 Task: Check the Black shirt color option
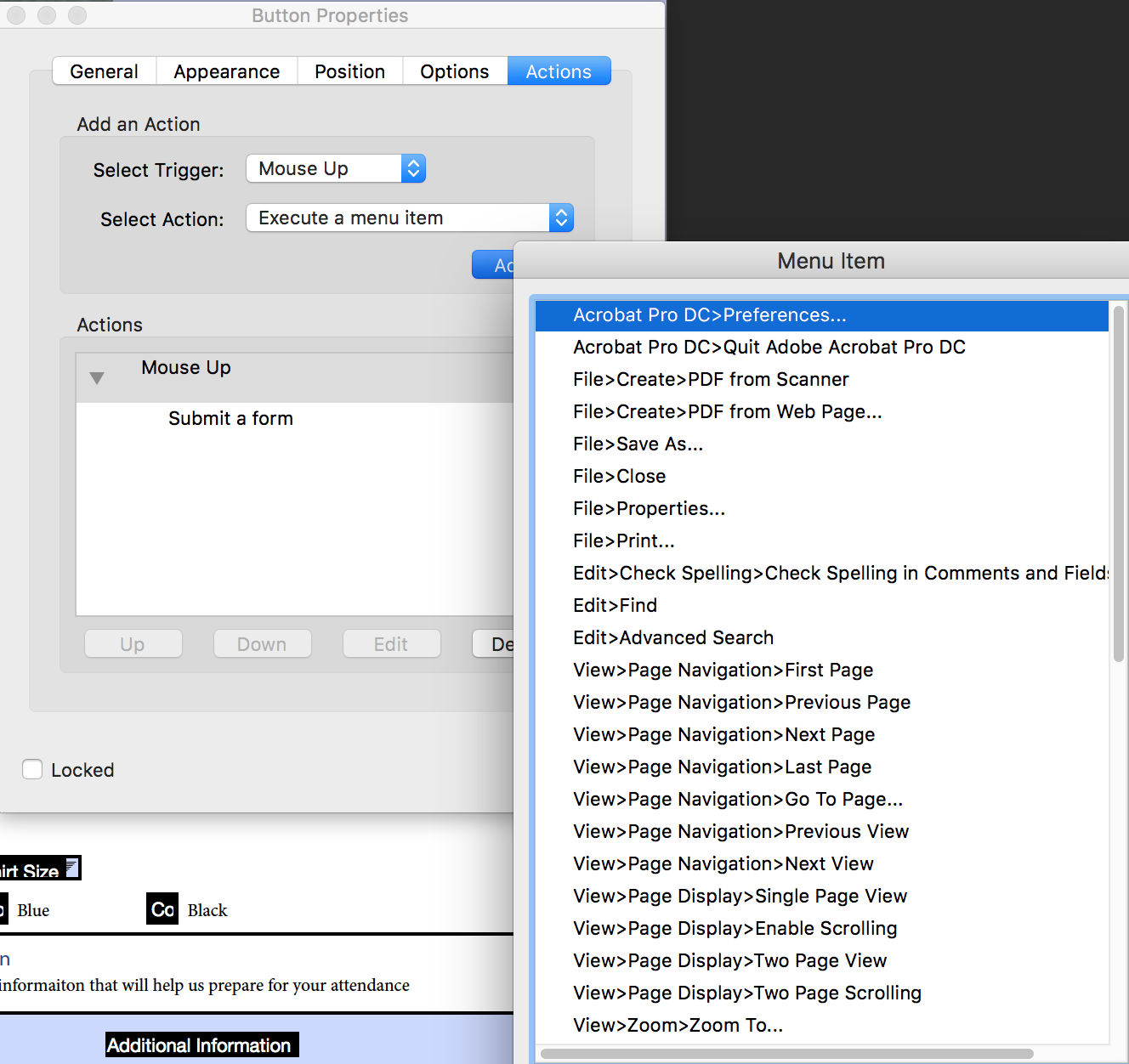162,909
